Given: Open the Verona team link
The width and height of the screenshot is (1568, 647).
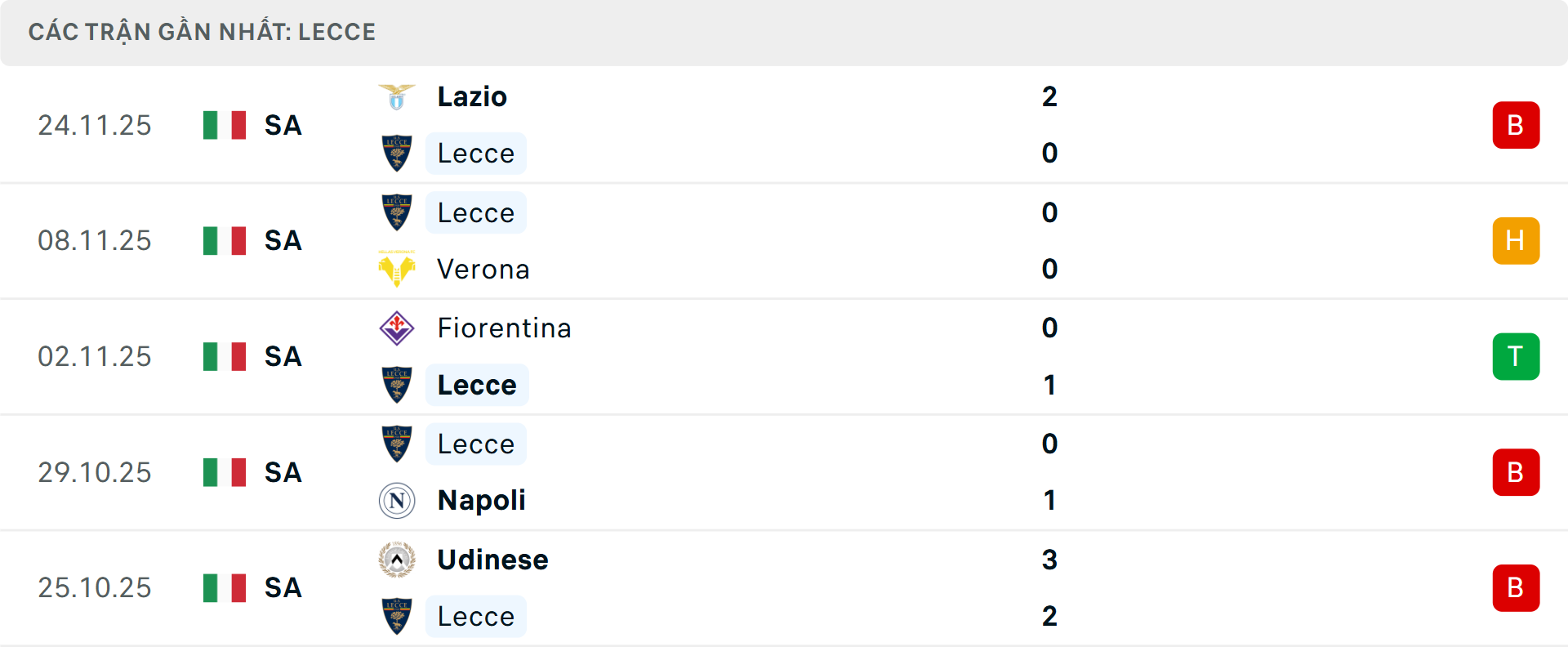Looking at the screenshot, I should (483, 269).
